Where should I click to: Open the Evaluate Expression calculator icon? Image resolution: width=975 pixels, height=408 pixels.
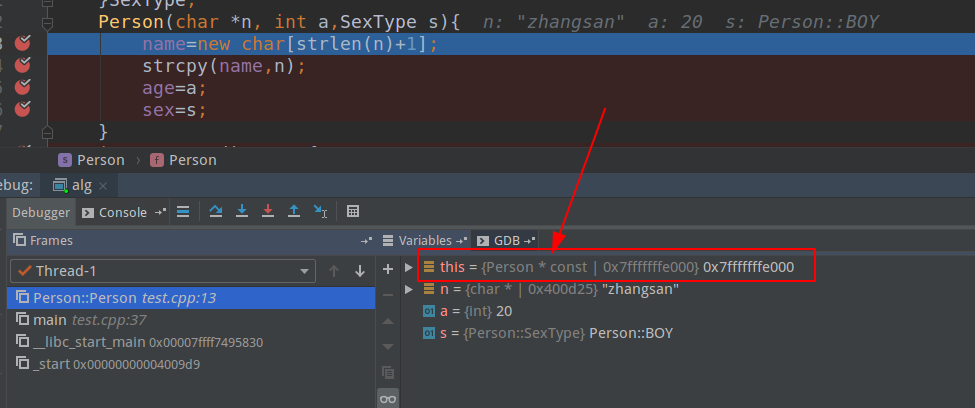(x=353, y=211)
